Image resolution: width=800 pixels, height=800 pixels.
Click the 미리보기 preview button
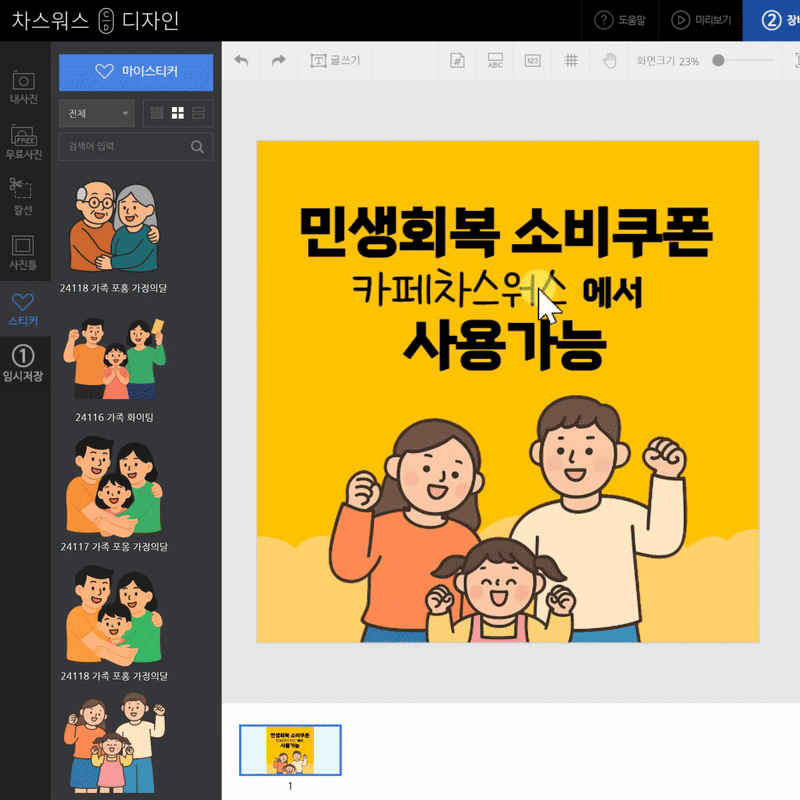pos(701,20)
